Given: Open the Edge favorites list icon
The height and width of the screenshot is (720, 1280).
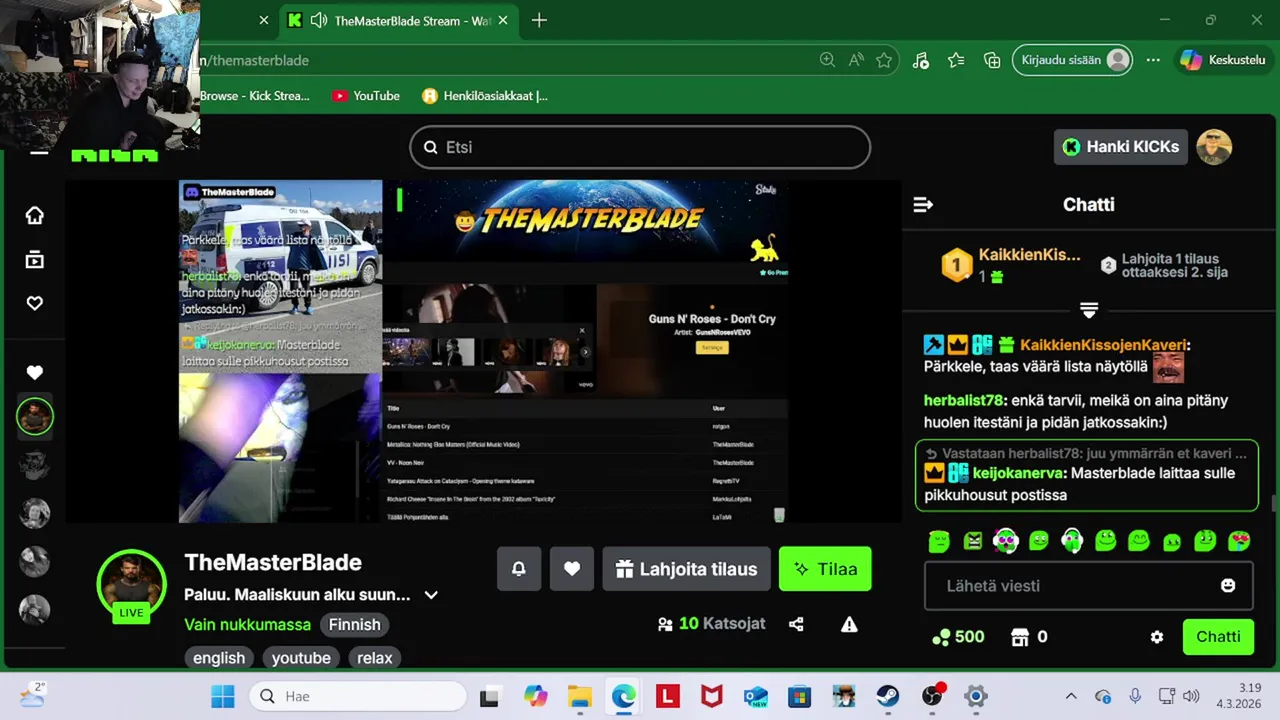Looking at the screenshot, I should click(956, 60).
